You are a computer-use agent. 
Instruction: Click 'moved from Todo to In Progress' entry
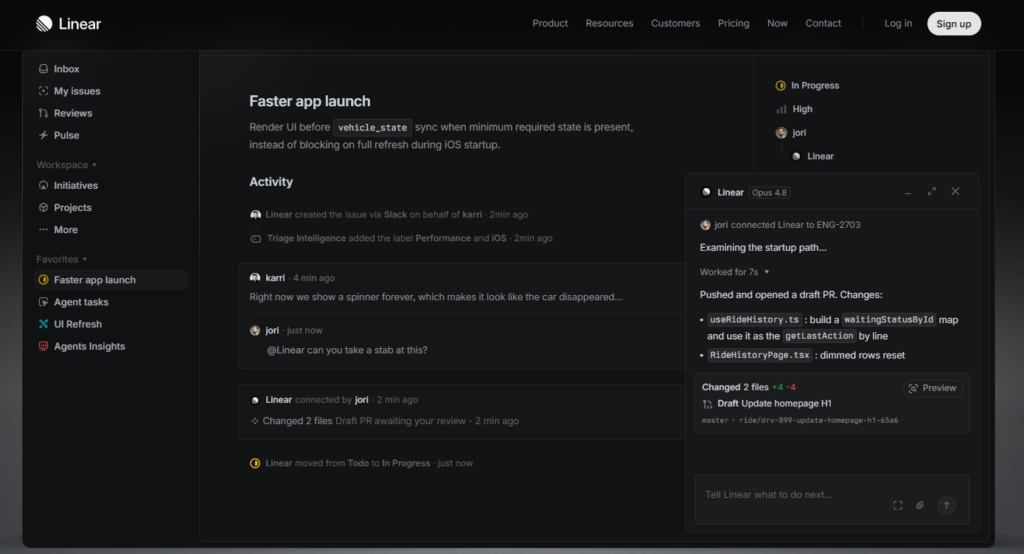tap(362, 463)
